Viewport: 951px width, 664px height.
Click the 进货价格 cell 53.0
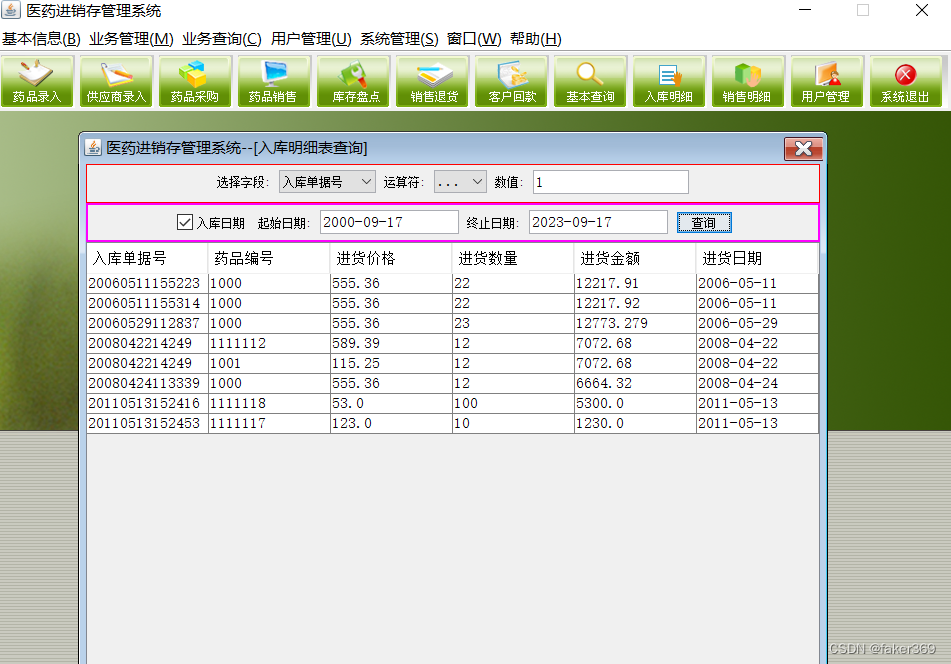coord(391,403)
